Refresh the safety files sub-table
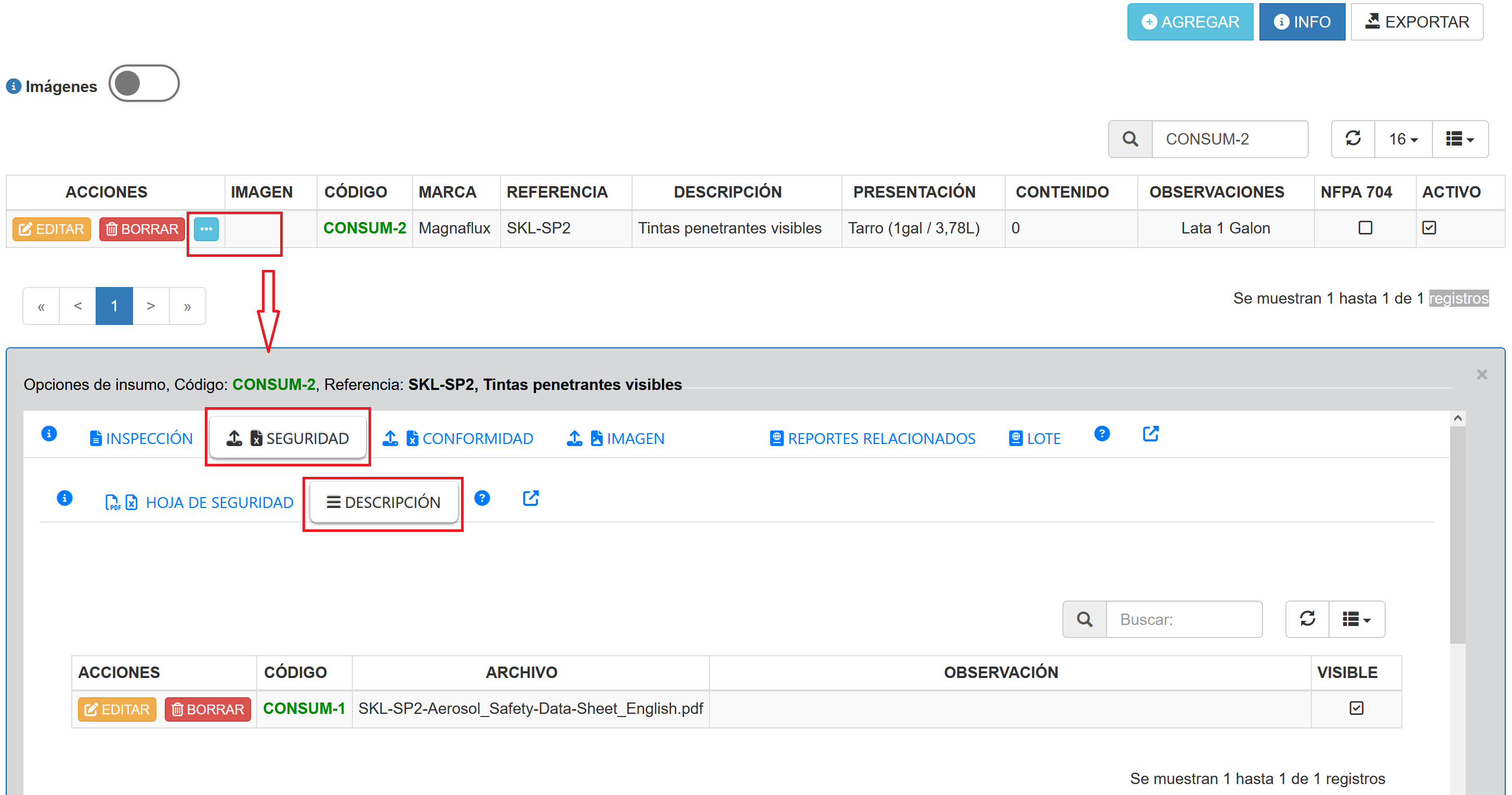The height and width of the screenshot is (795, 1512). (1307, 619)
